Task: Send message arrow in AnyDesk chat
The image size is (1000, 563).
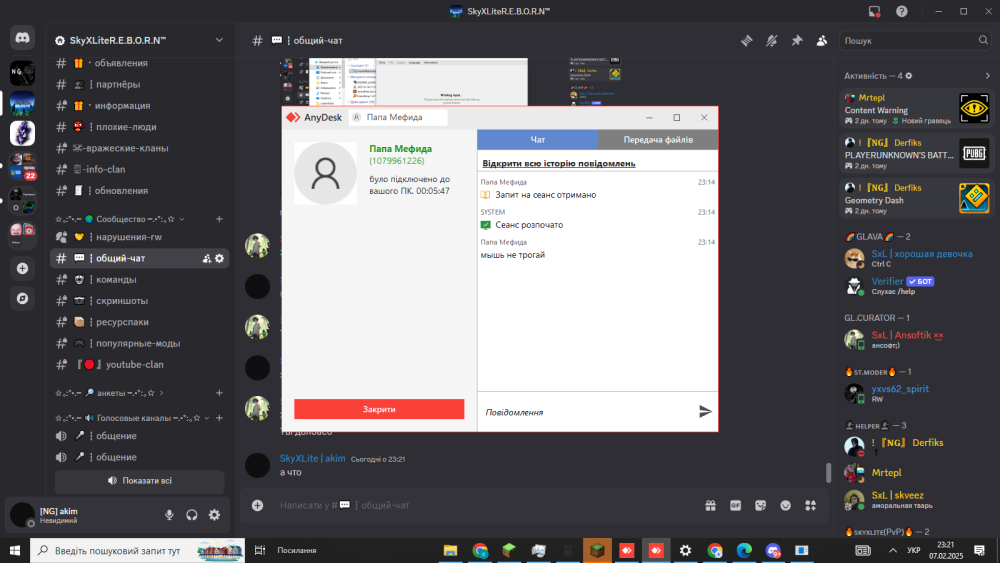Action: [x=705, y=411]
